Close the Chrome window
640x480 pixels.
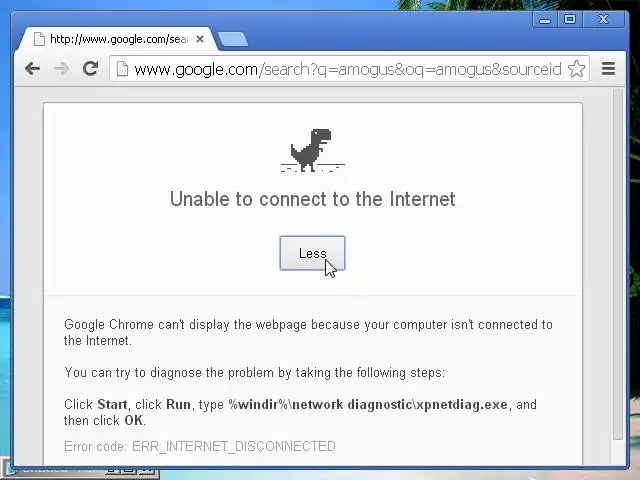point(604,19)
